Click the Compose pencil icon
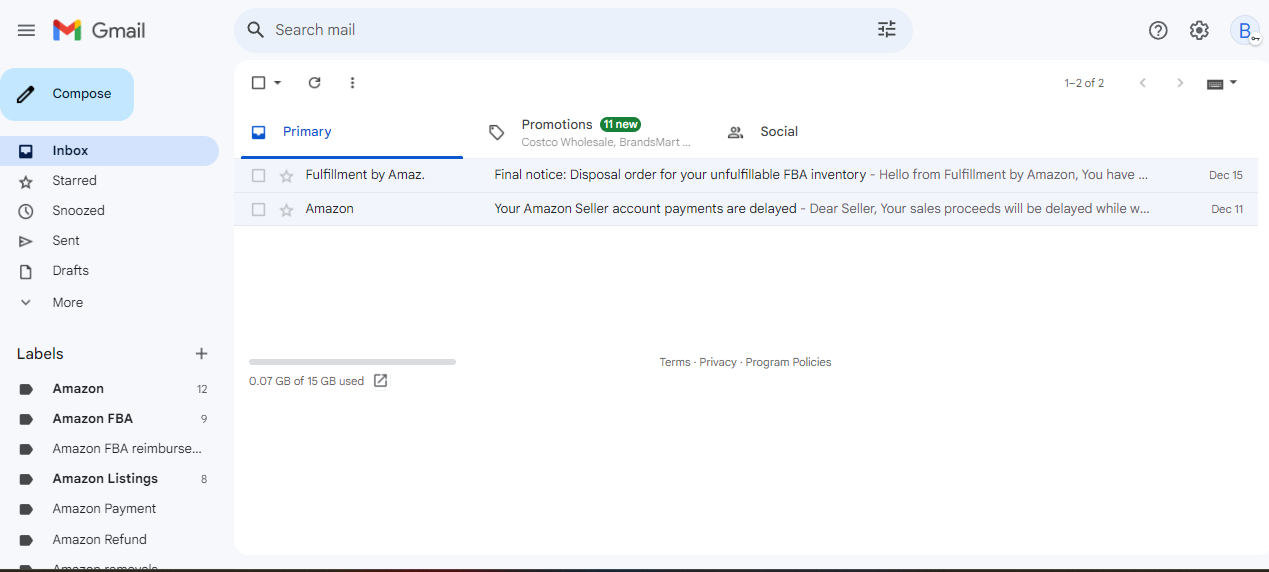The width and height of the screenshot is (1269, 572). (27, 94)
